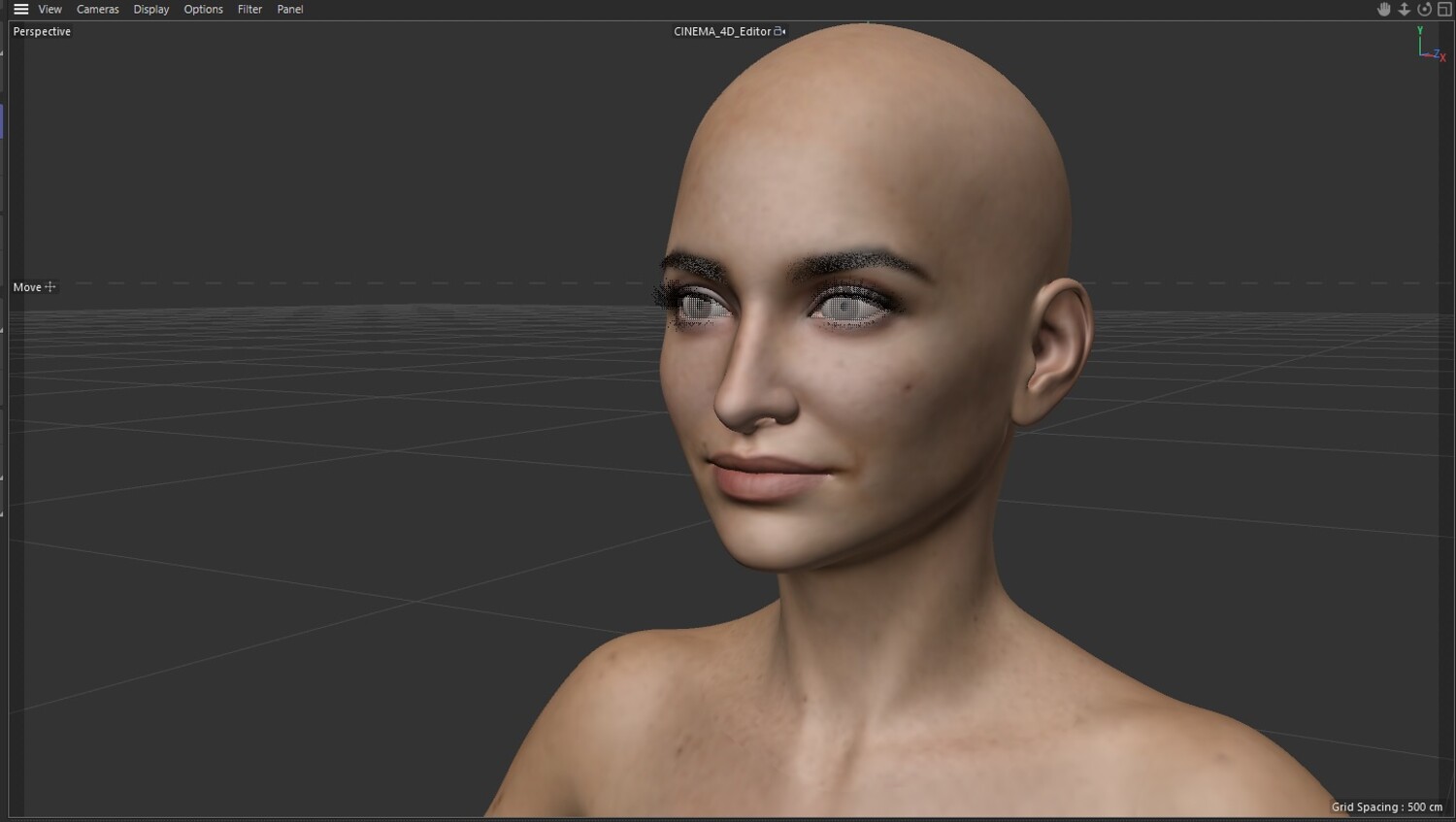Open the Options menu
This screenshot has width=1456, height=822.
coord(203,9)
